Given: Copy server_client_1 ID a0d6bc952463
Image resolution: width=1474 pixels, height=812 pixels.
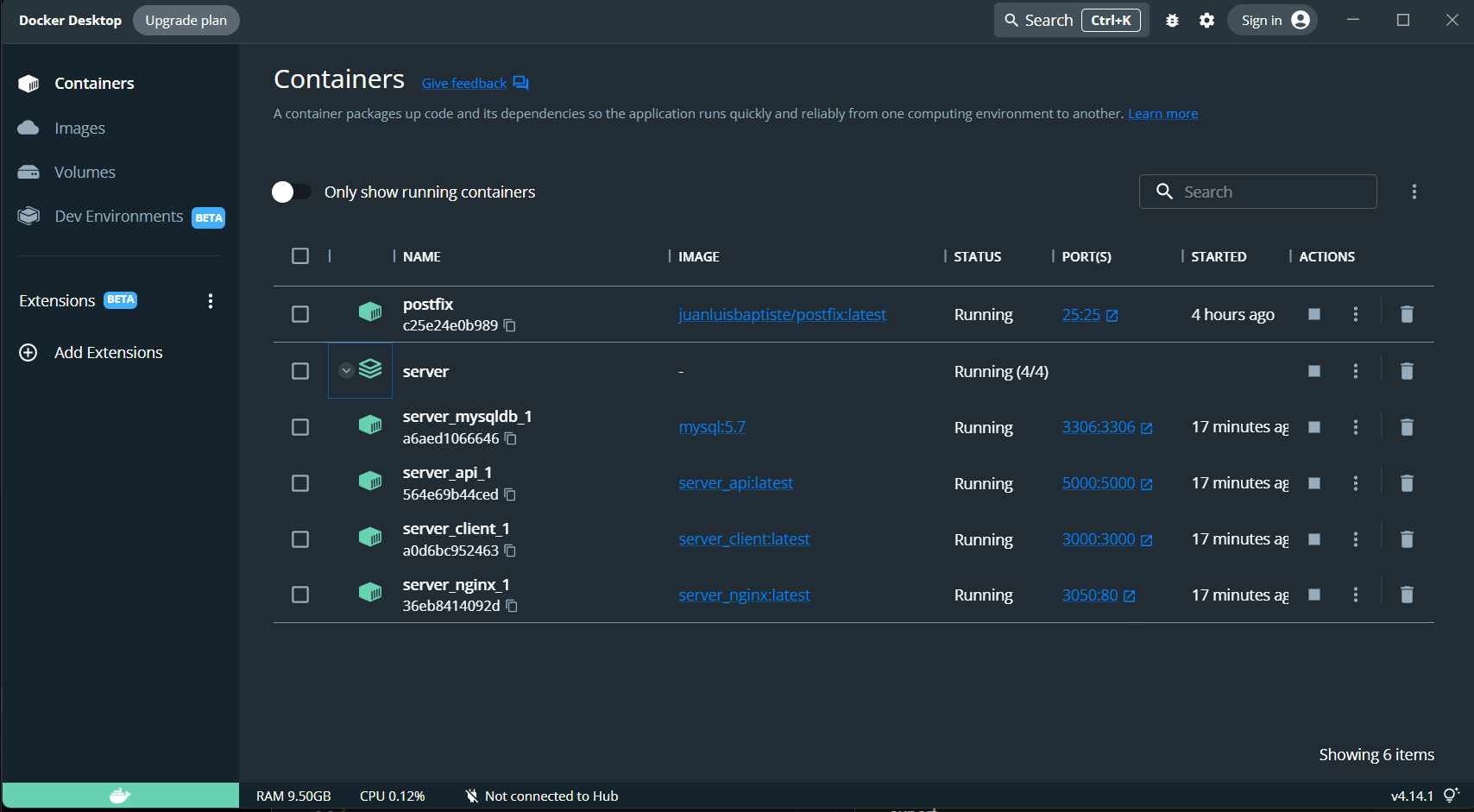Looking at the screenshot, I should (x=510, y=551).
